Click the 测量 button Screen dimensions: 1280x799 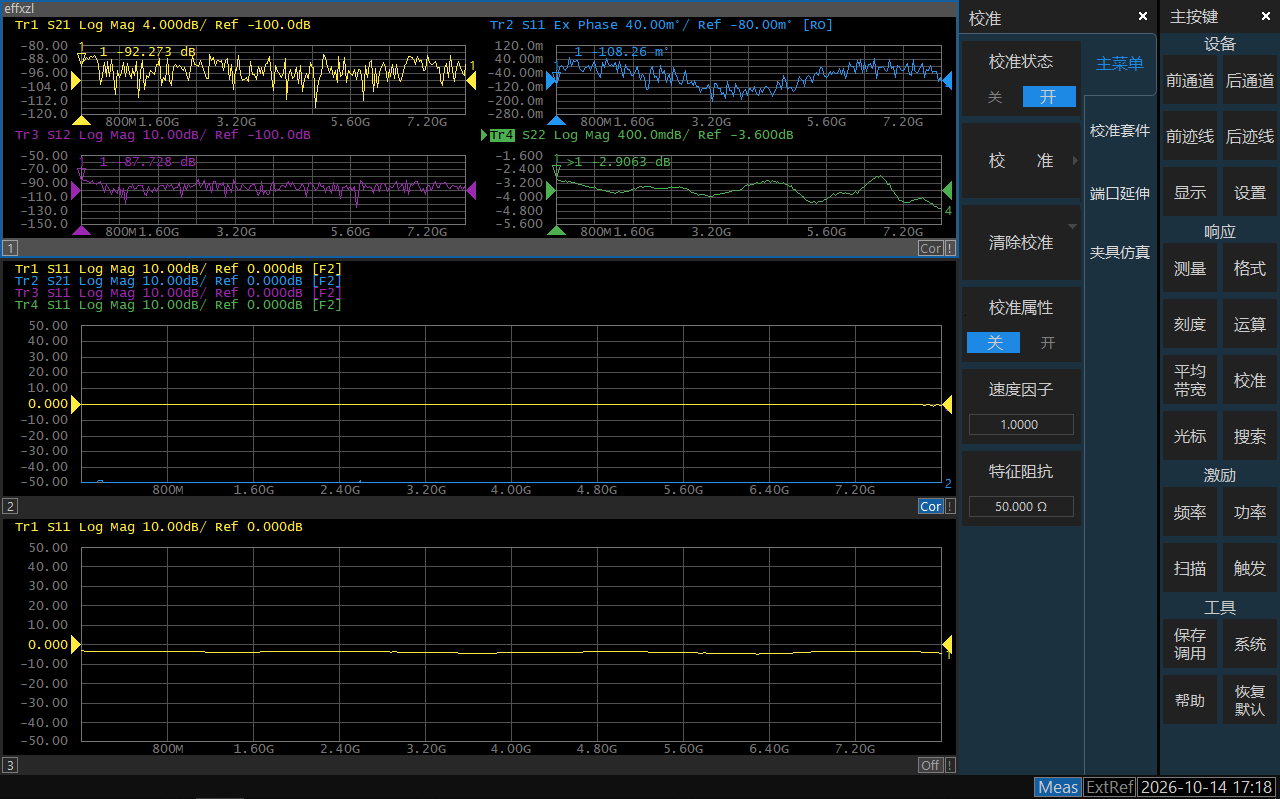[1190, 269]
